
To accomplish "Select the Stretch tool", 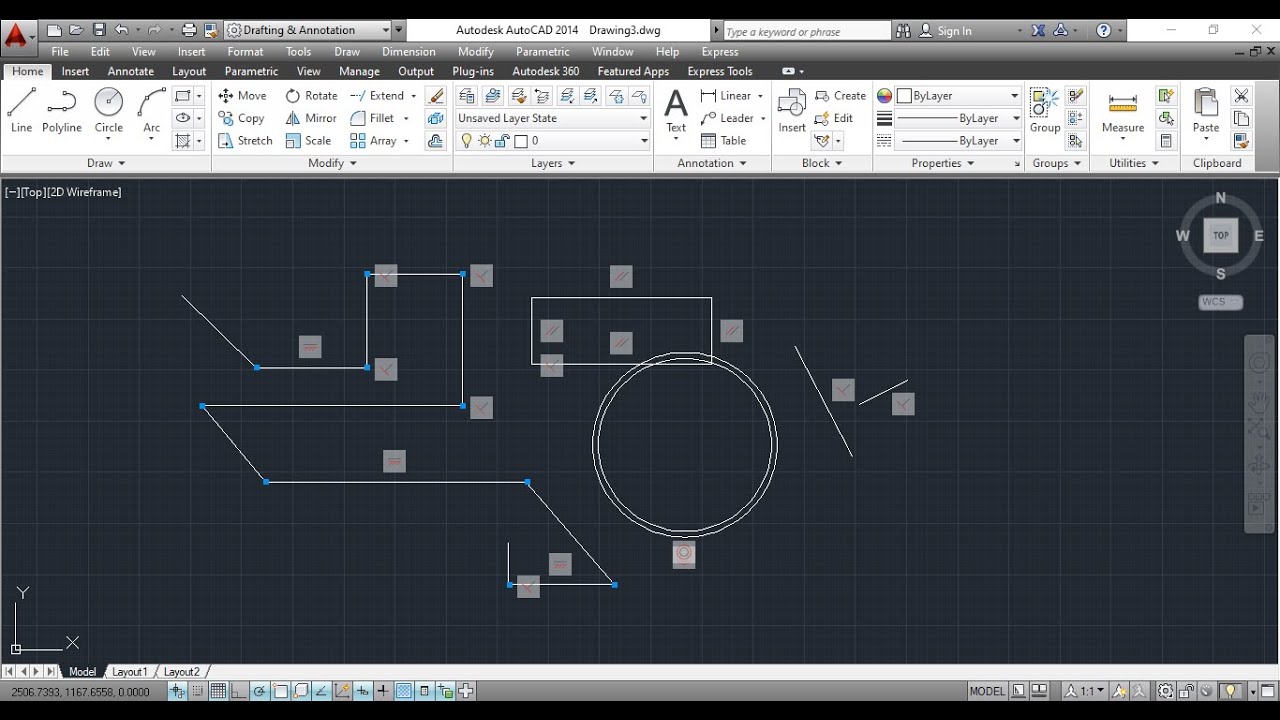I will (245, 141).
